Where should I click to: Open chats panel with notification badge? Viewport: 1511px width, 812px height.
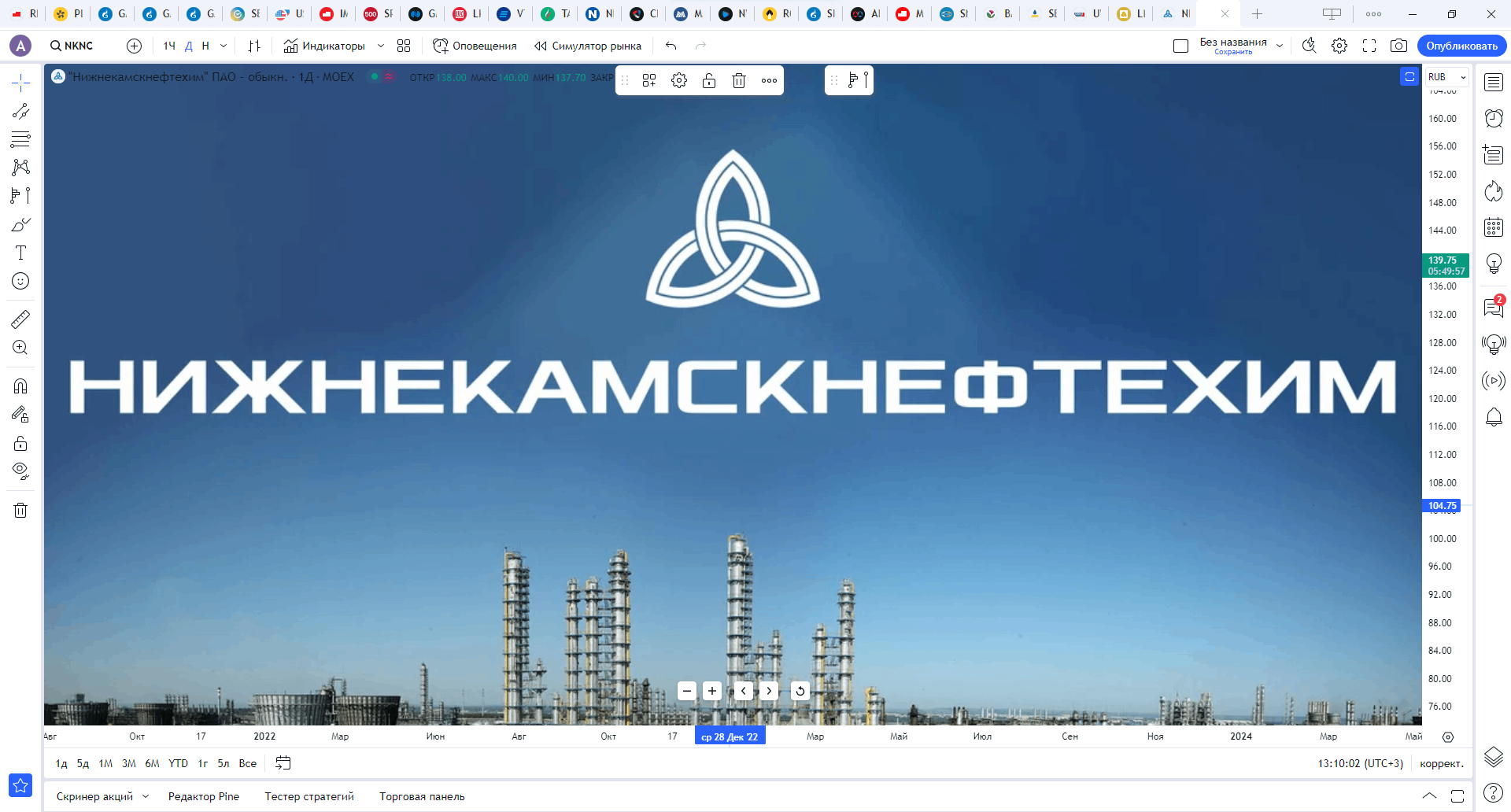point(1494,308)
